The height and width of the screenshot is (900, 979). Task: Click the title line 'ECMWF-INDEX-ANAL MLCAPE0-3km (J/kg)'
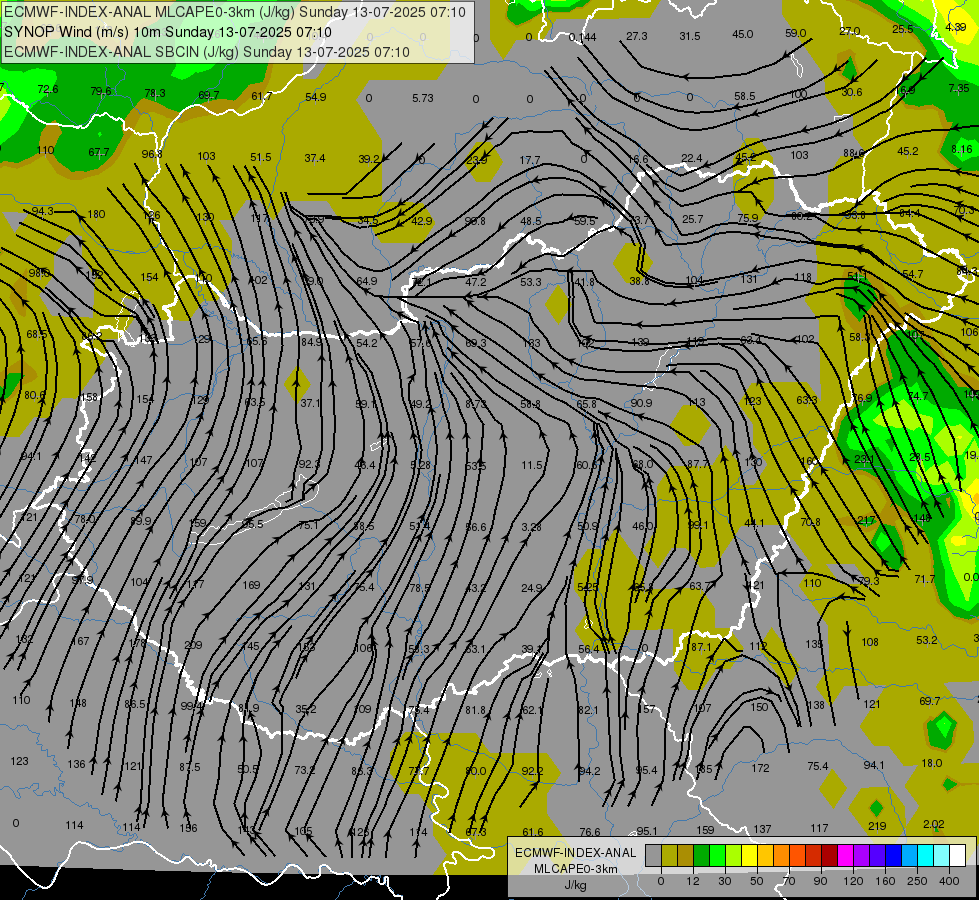point(149,12)
